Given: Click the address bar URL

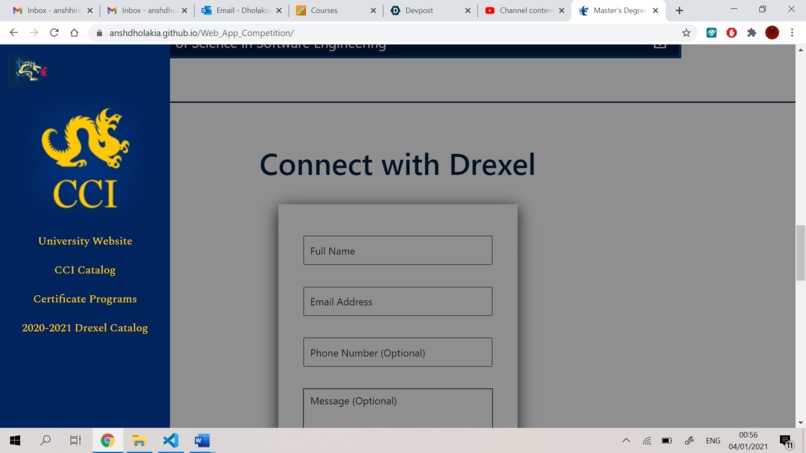Looking at the screenshot, I should pos(201,33).
